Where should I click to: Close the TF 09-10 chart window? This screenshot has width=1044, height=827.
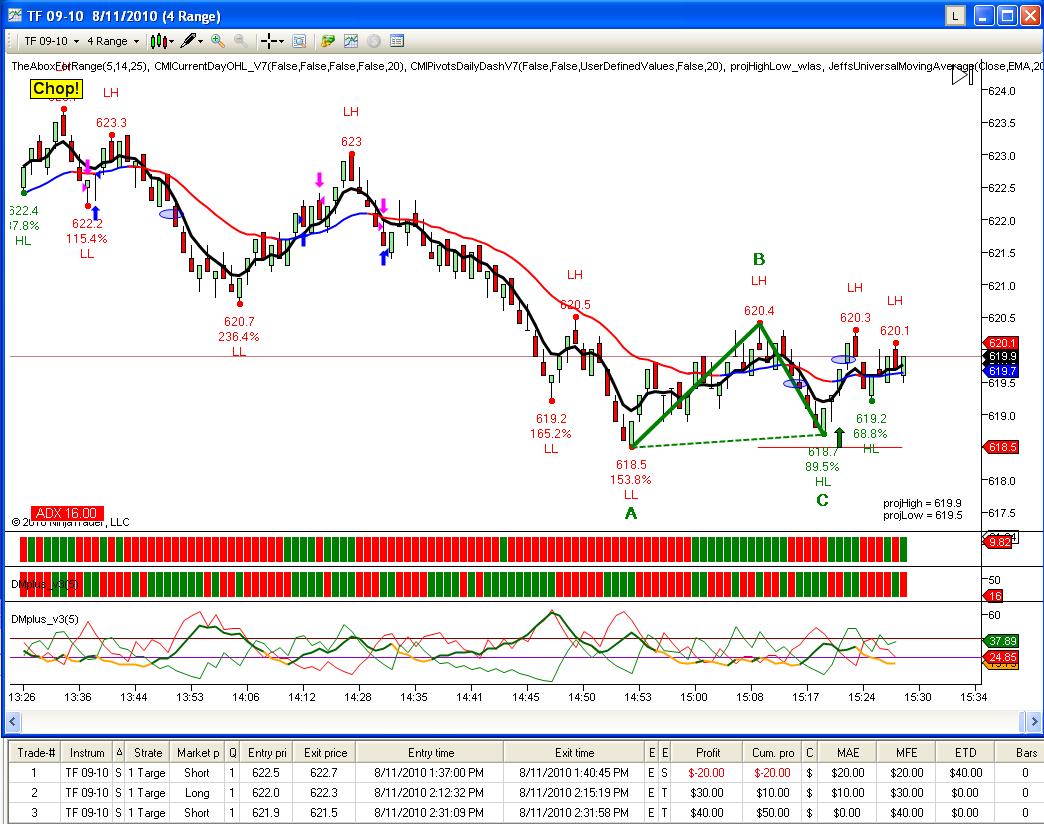(1031, 16)
